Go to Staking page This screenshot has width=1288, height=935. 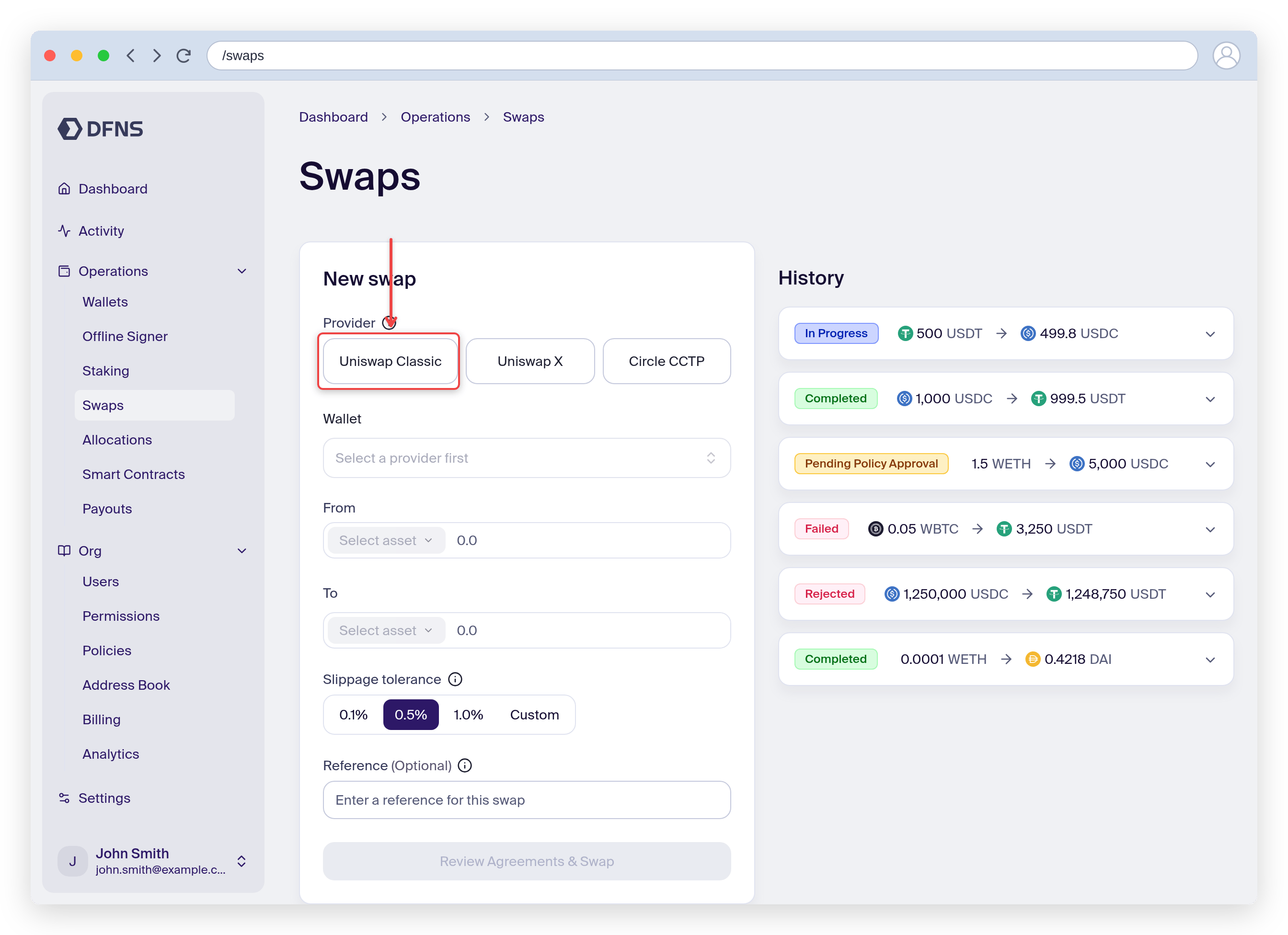pyautogui.click(x=105, y=371)
